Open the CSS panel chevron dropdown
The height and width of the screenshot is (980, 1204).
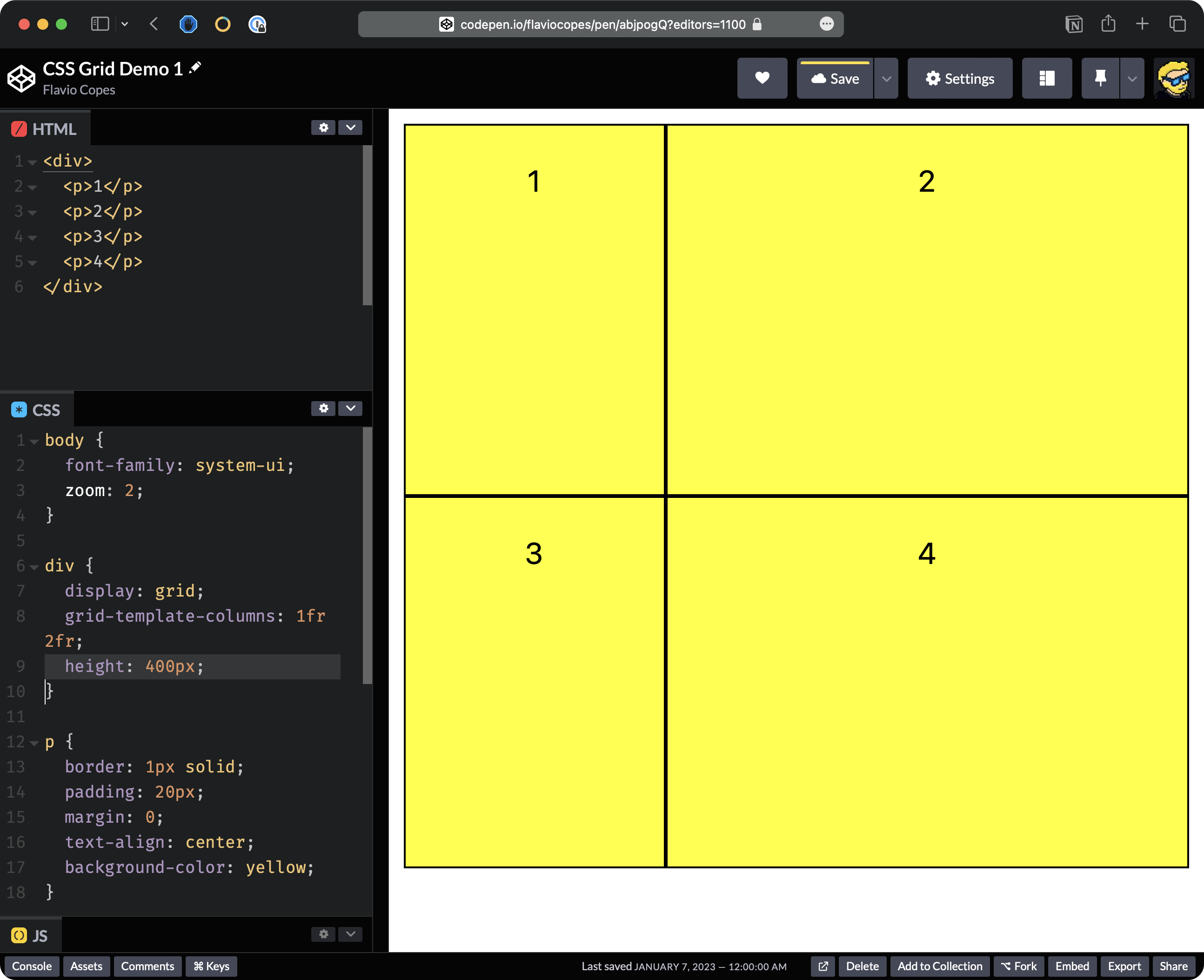(350, 408)
